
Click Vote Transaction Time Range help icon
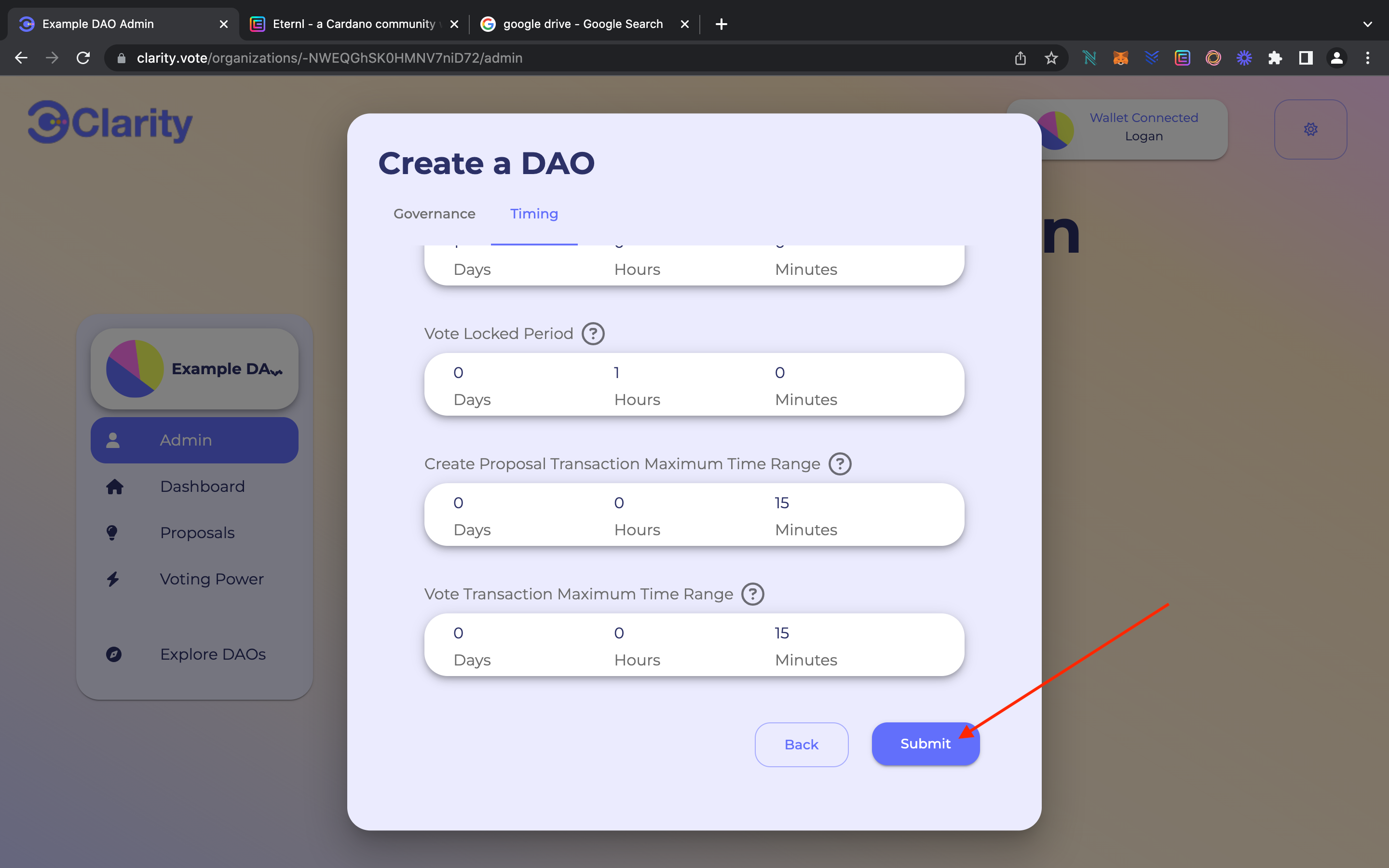[x=752, y=594]
